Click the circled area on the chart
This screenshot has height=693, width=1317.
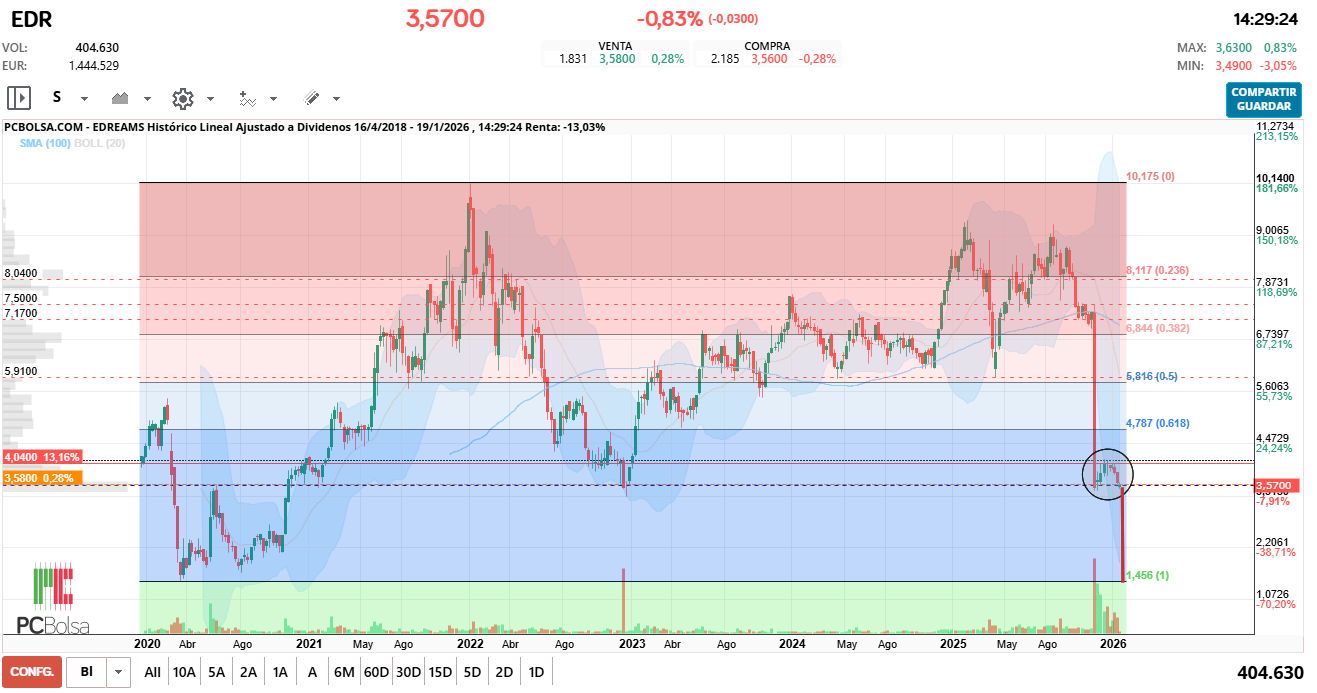(x=1108, y=475)
